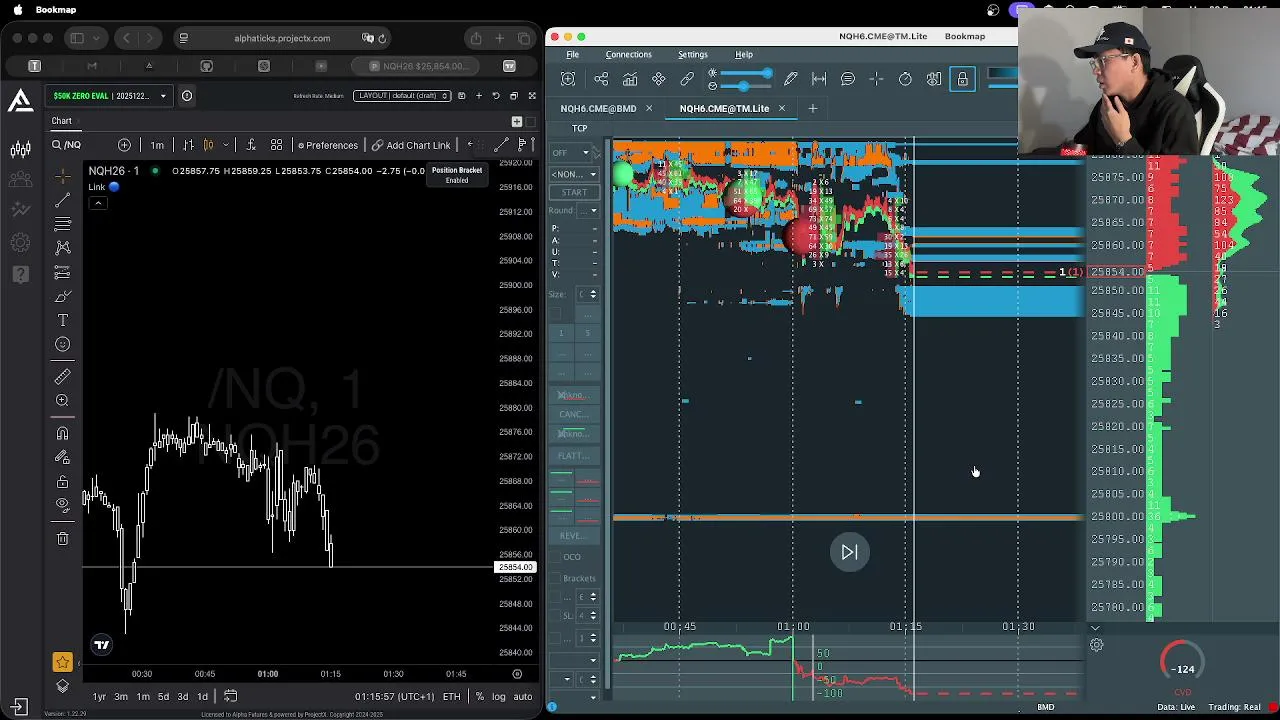The width and height of the screenshot is (1280, 720).
Task: Select Bookmap pencil drawing tool
Action: pyautogui.click(x=790, y=79)
